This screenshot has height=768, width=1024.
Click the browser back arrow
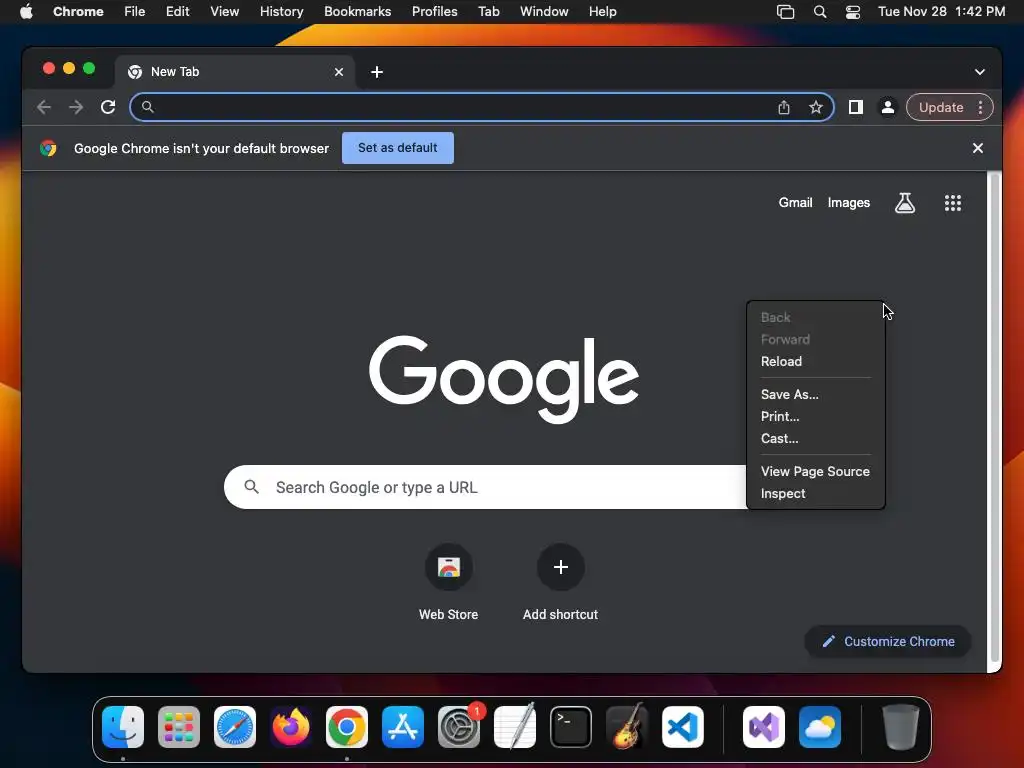pyautogui.click(x=44, y=107)
